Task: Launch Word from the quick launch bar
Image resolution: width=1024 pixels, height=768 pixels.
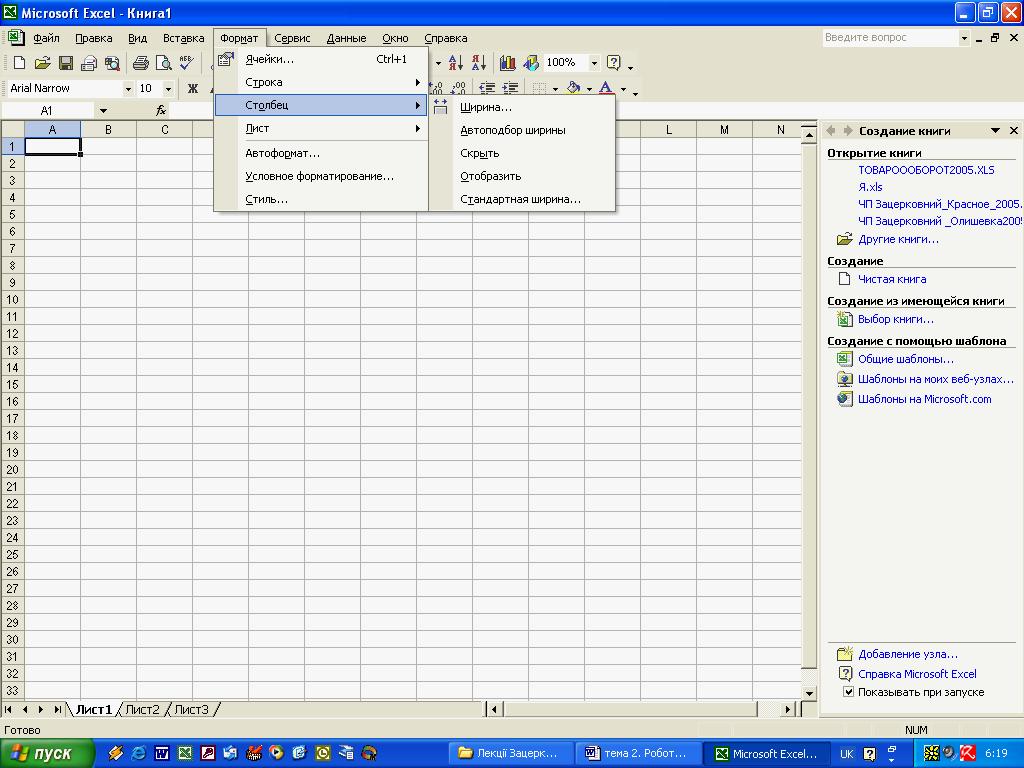Action: (161, 753)
